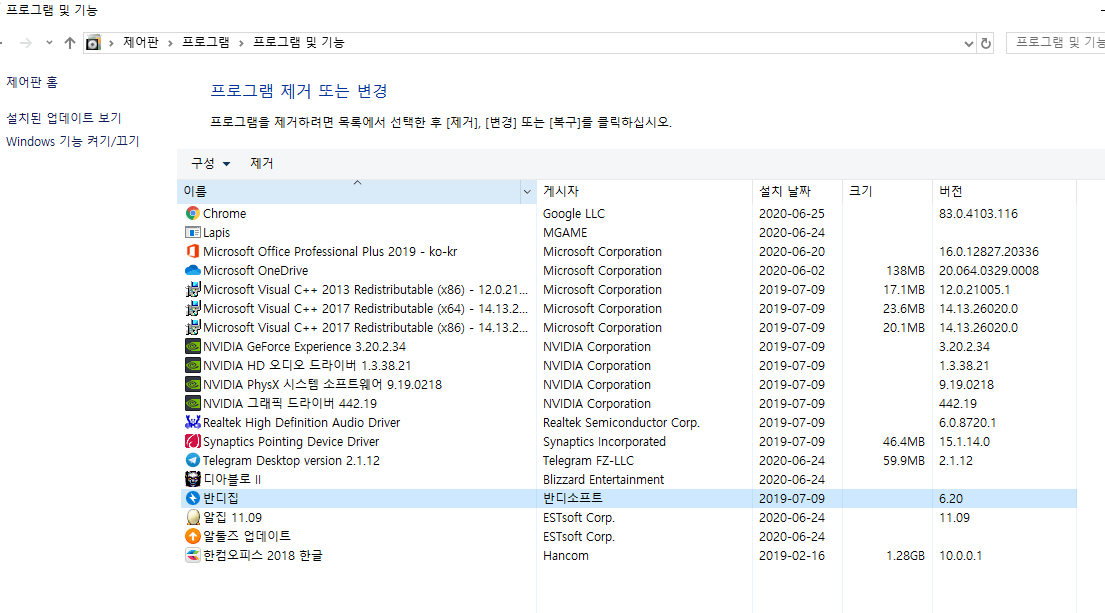Screen dimensions: 1105x613
Task: Select the Telegram Desktop version 2.1.12 name
Action: 291,461
